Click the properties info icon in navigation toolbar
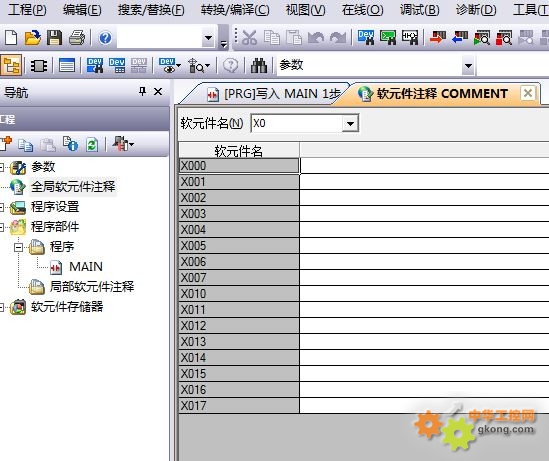 70,144
